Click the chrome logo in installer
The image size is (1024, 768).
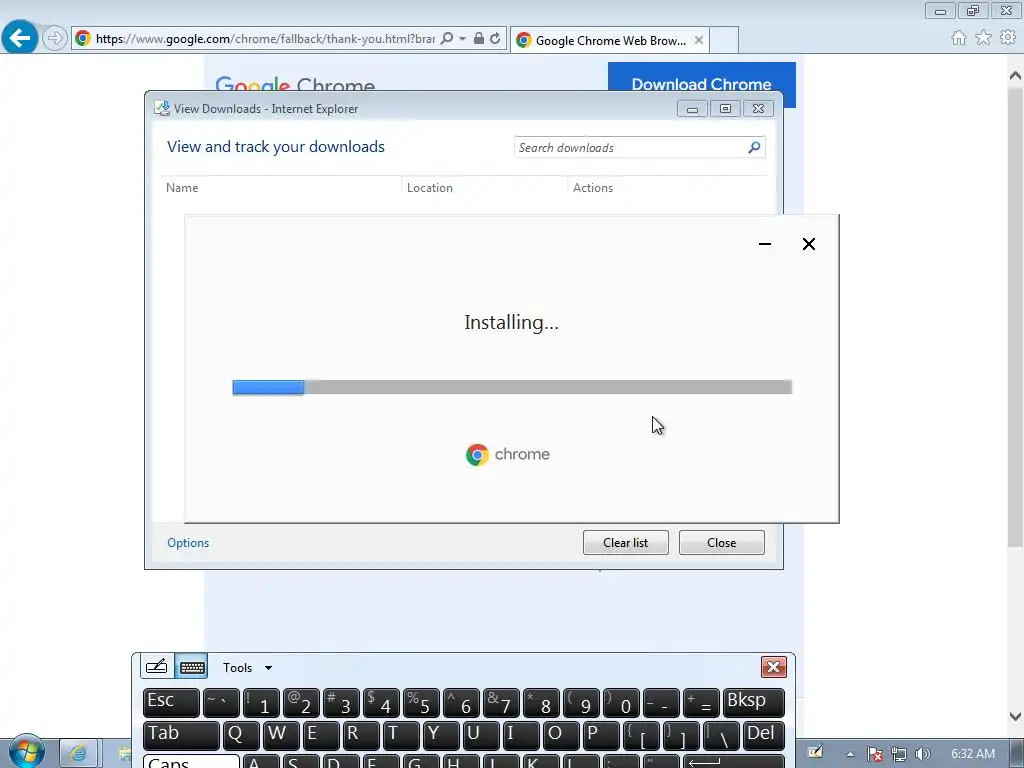(508, 455)
